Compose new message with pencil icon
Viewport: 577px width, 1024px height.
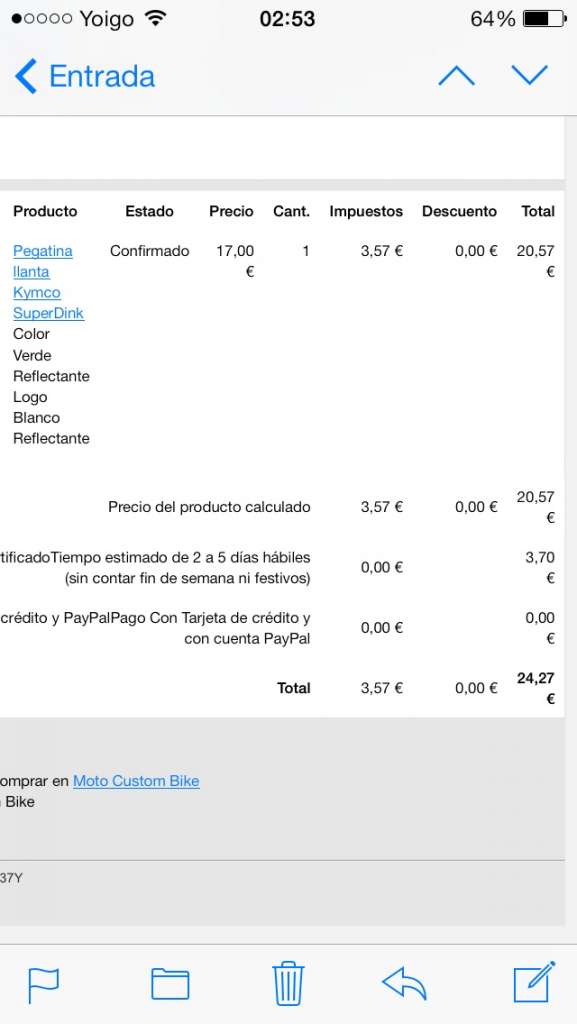tap(534, 982)
